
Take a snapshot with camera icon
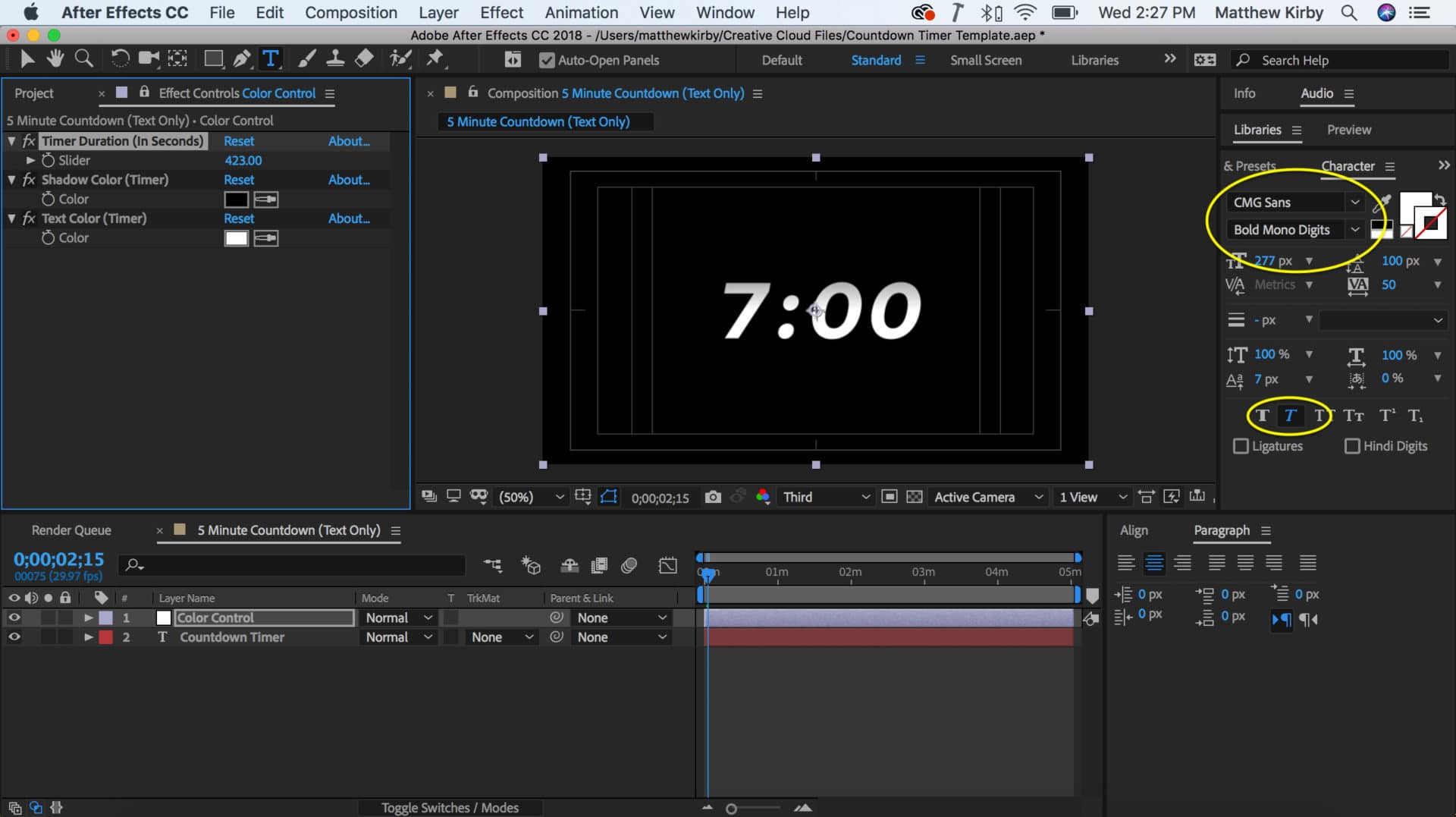pos(713,497)
